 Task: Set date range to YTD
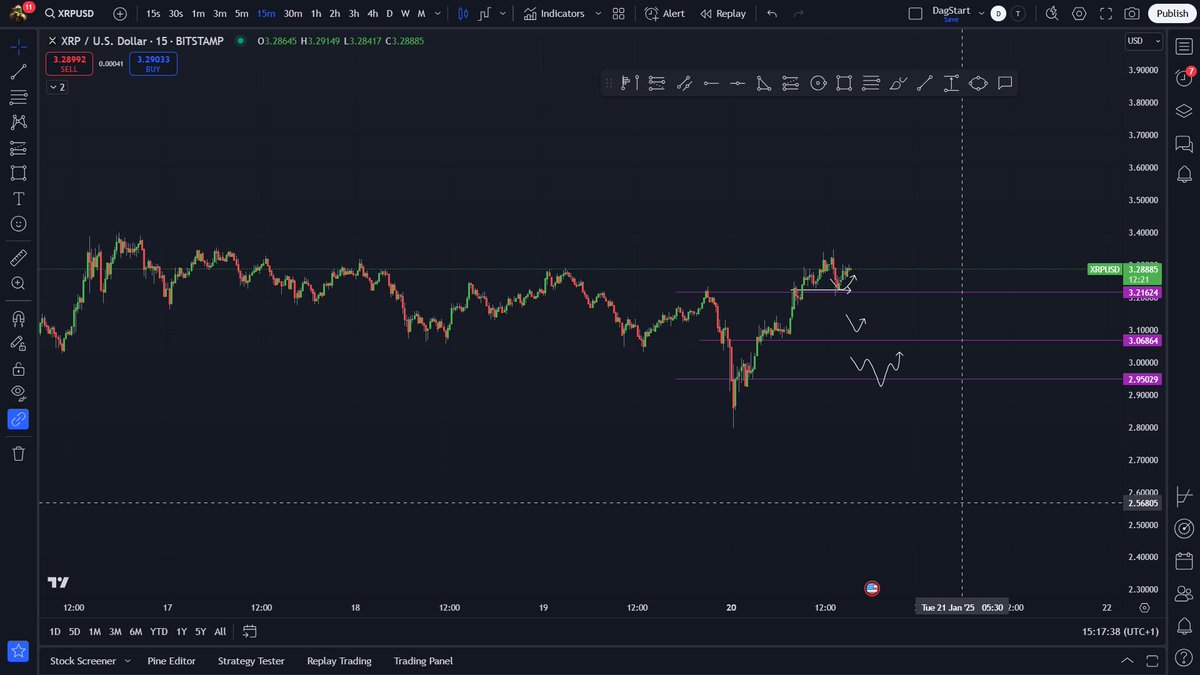tap(158, 632)
